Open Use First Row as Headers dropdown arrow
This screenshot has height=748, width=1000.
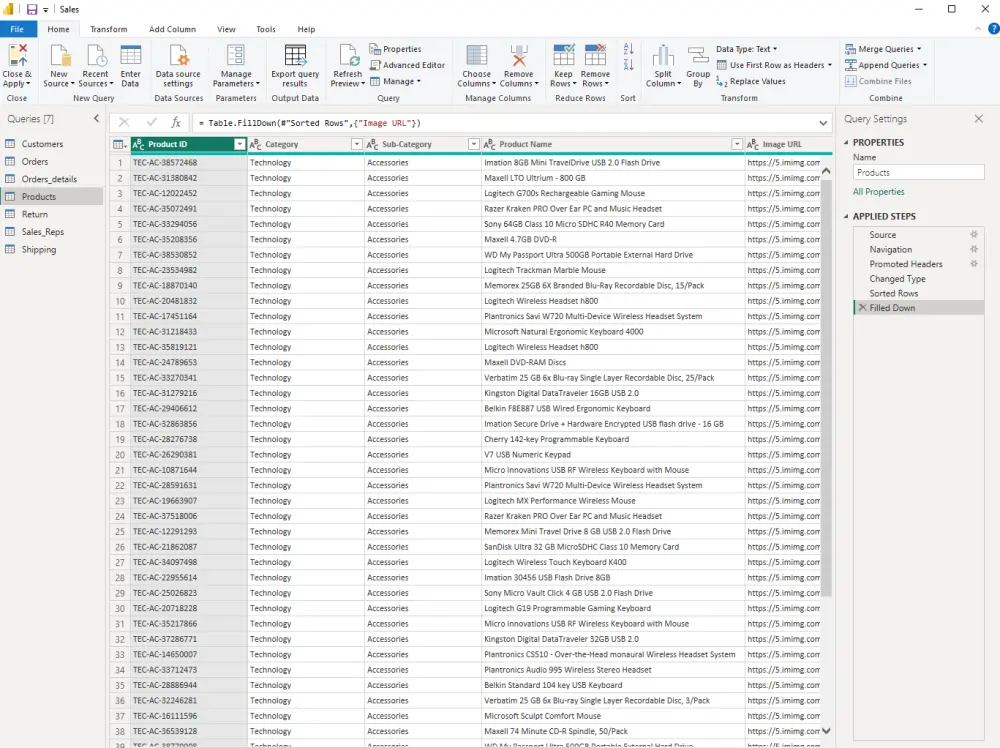[x=830, y=65]
